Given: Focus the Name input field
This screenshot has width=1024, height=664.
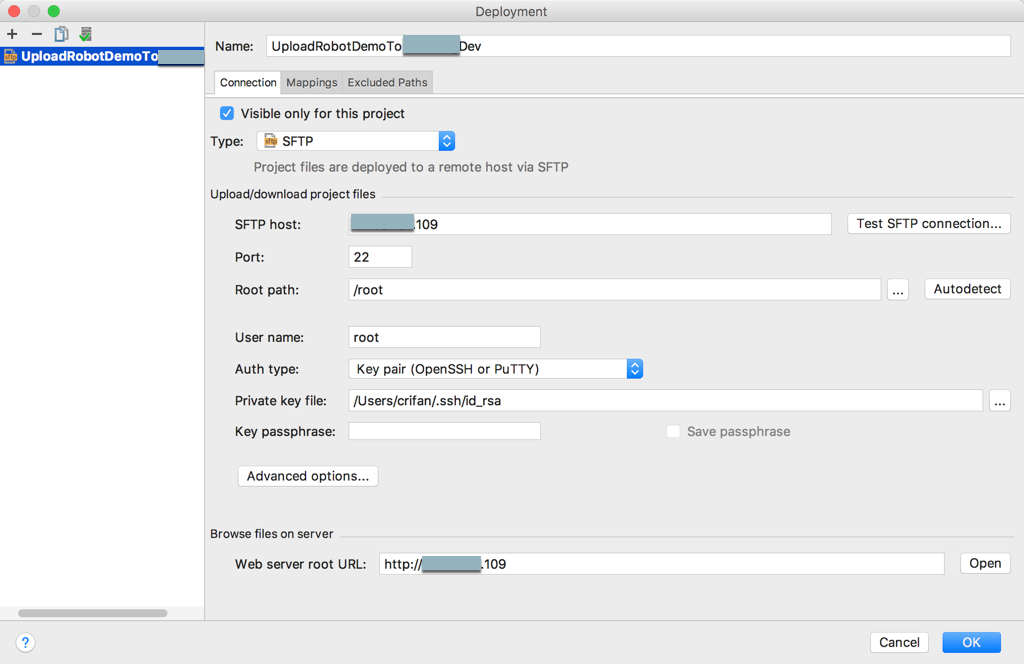Looking at the screenshot, I should tap(638, 46).
